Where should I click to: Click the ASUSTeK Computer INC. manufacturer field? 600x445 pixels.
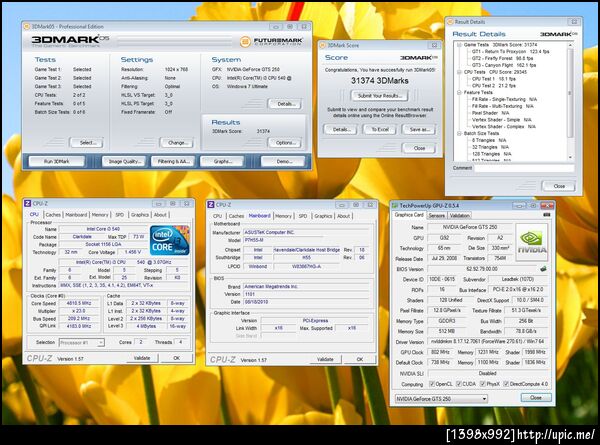point(307,232)
